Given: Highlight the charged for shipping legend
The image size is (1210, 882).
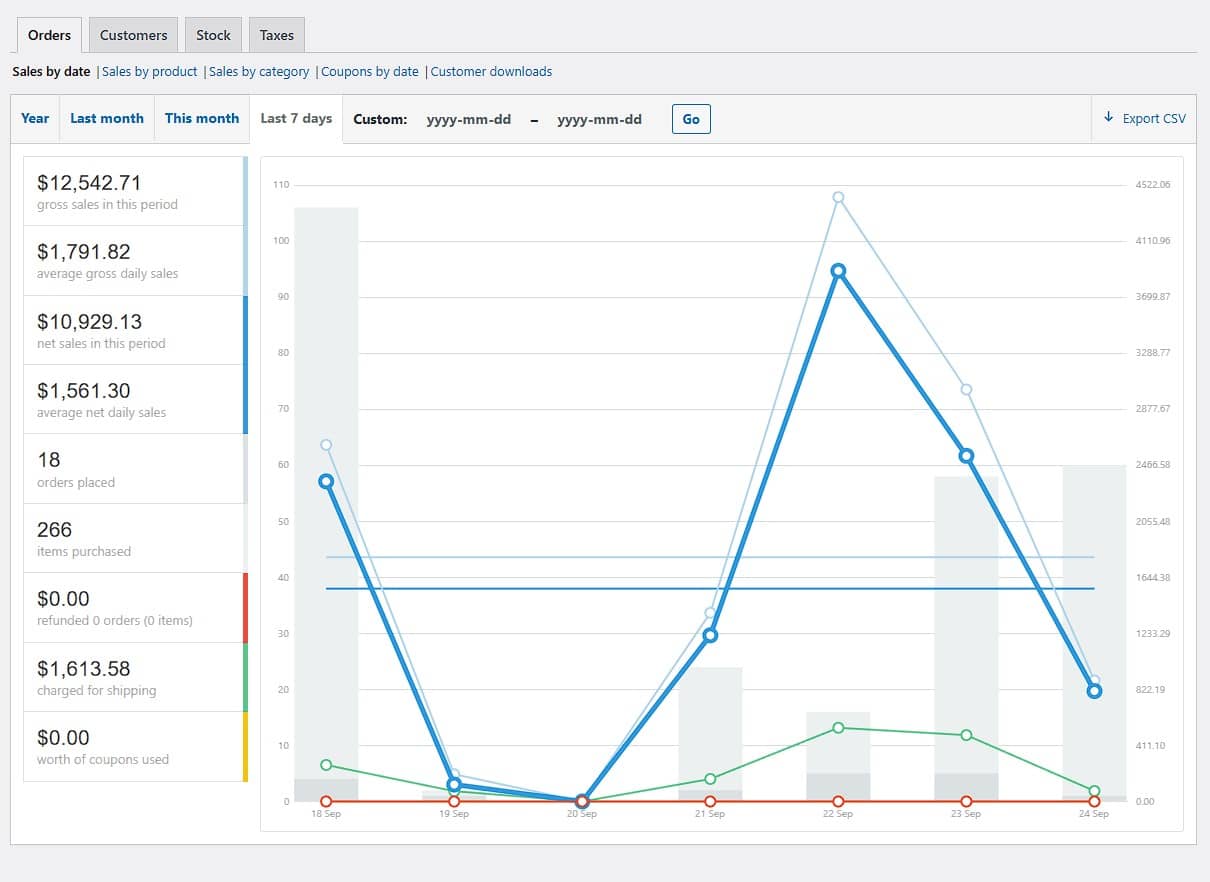Looking at the screenshot, I should pyautogui.click(x=134, y=677).
